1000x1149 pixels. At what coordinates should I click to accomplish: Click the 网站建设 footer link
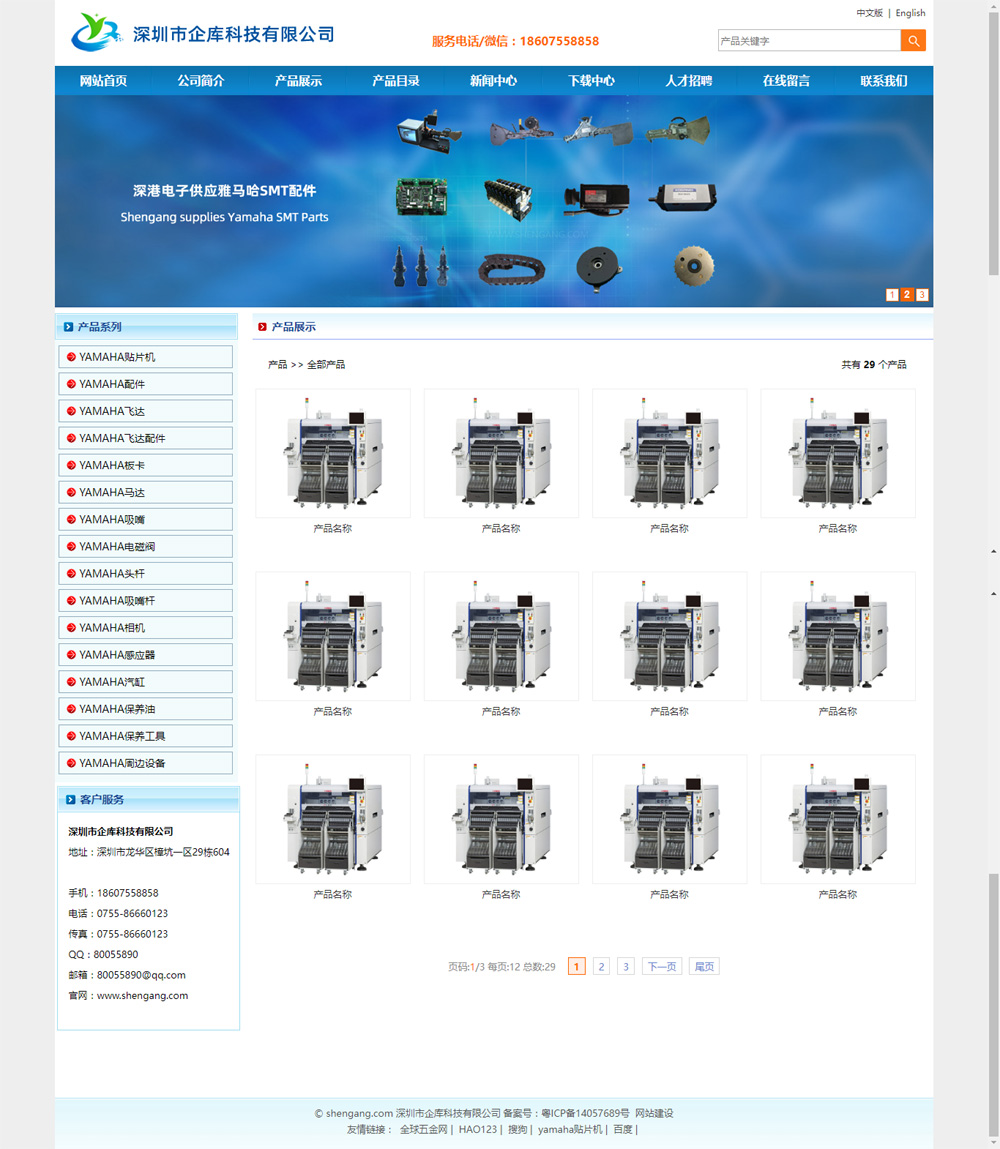pyautogui.click(x=654, y=1113)
